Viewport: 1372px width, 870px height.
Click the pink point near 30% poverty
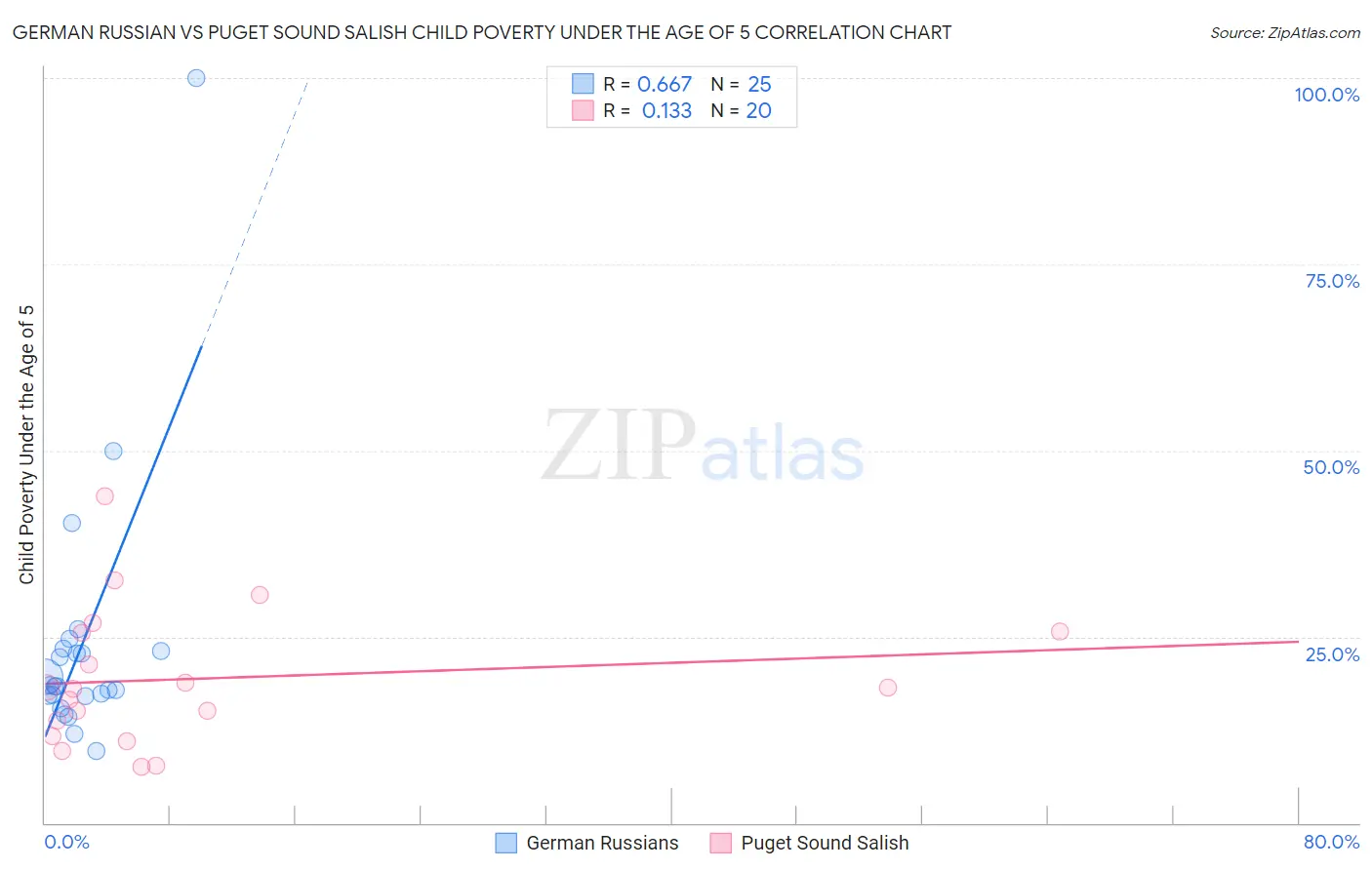point(260,595)
